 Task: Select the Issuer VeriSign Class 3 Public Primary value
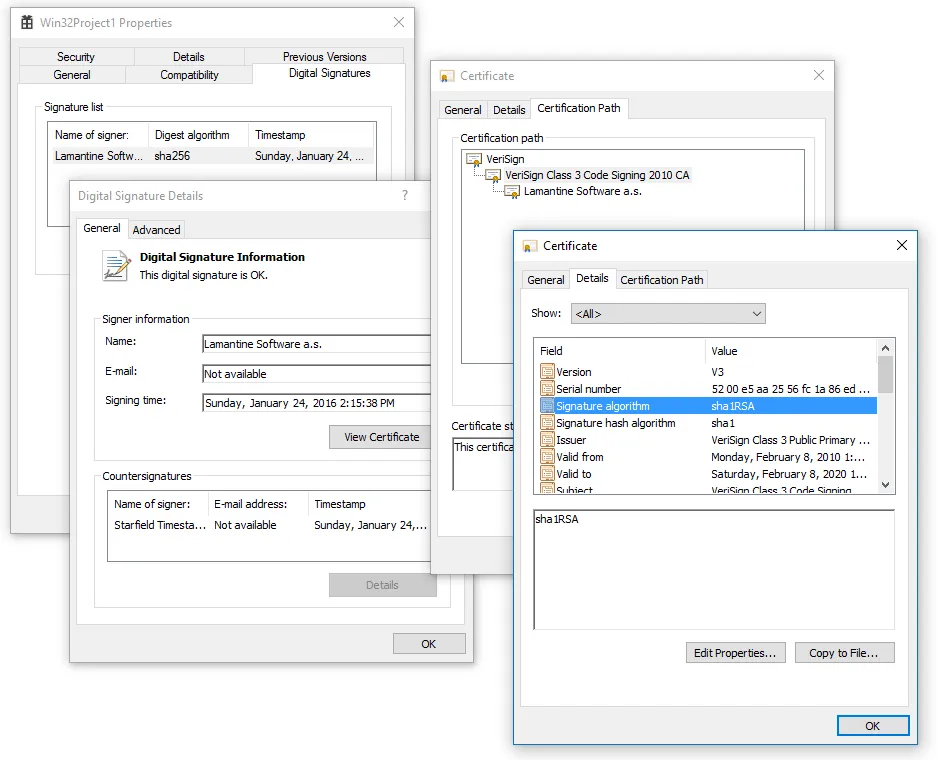point(790,440)
